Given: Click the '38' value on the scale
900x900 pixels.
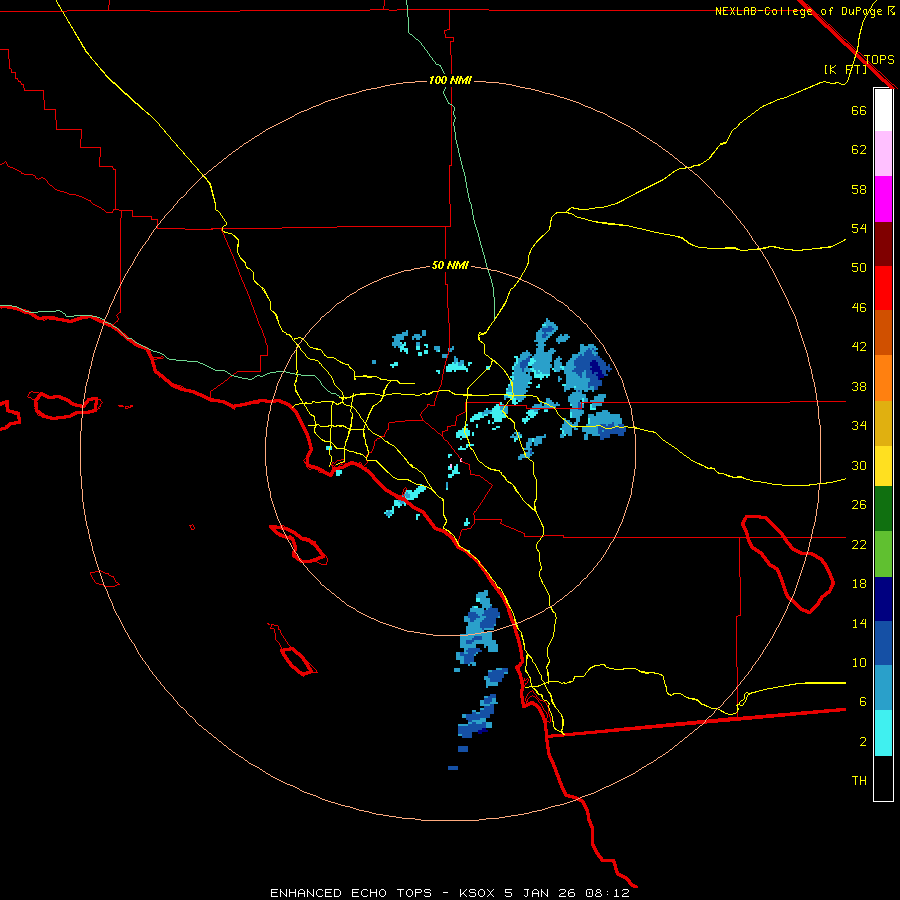Looking at the screenshot, I should (x=859, y=387).
